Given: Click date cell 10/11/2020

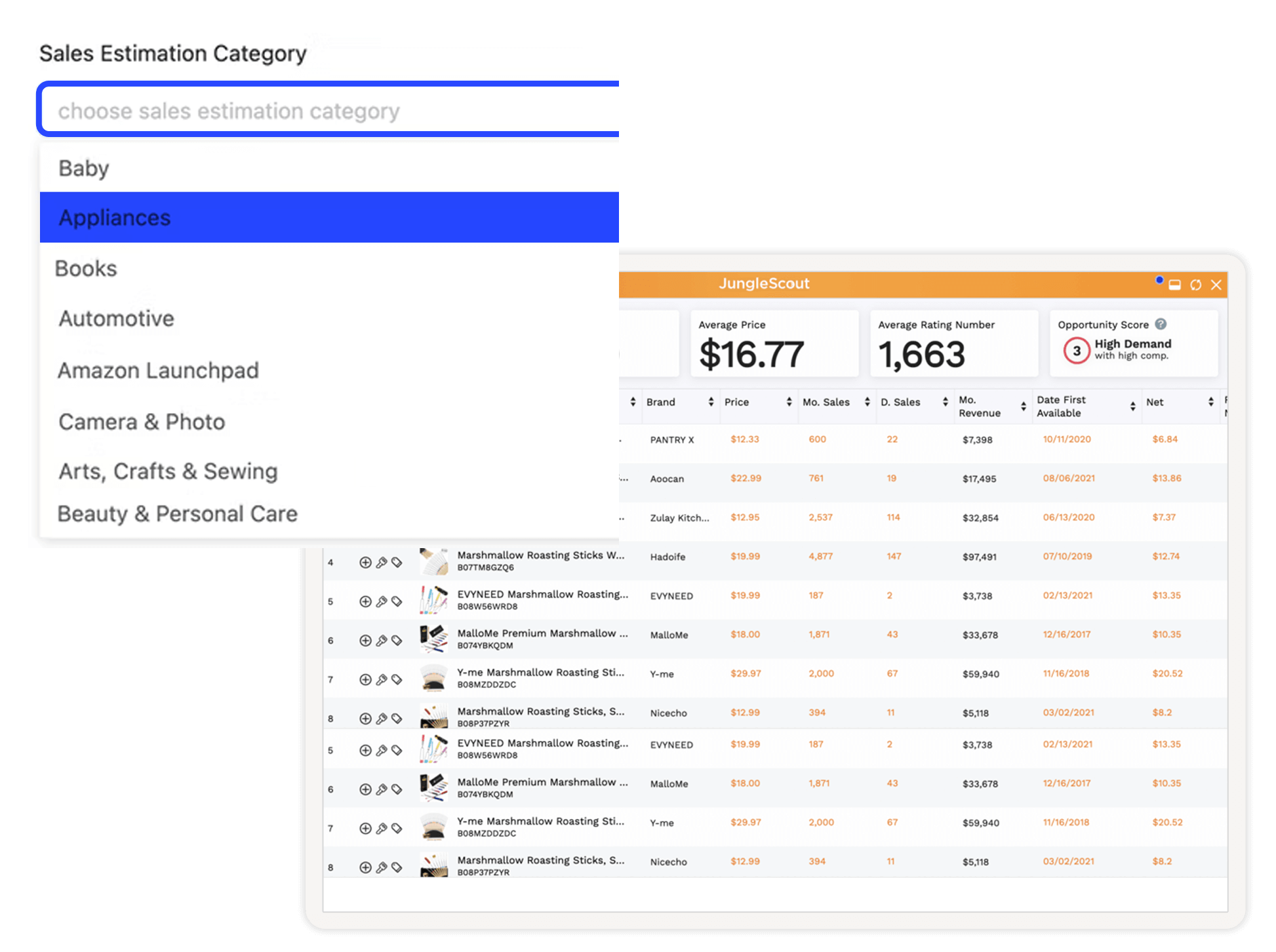Looking at the screenshot, I should point(1067,439).
